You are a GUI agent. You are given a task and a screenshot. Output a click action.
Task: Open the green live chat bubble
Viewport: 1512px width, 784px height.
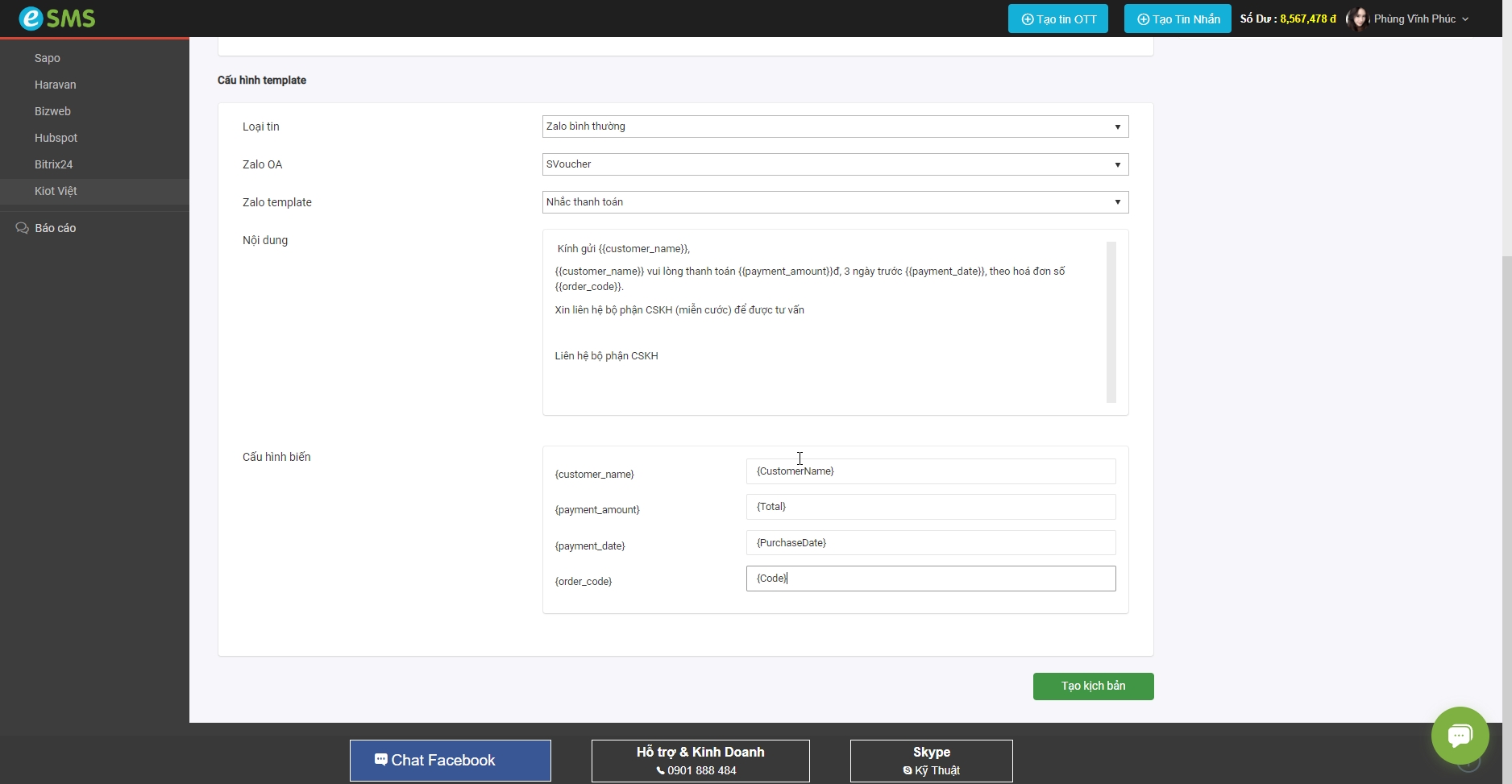1460,735
